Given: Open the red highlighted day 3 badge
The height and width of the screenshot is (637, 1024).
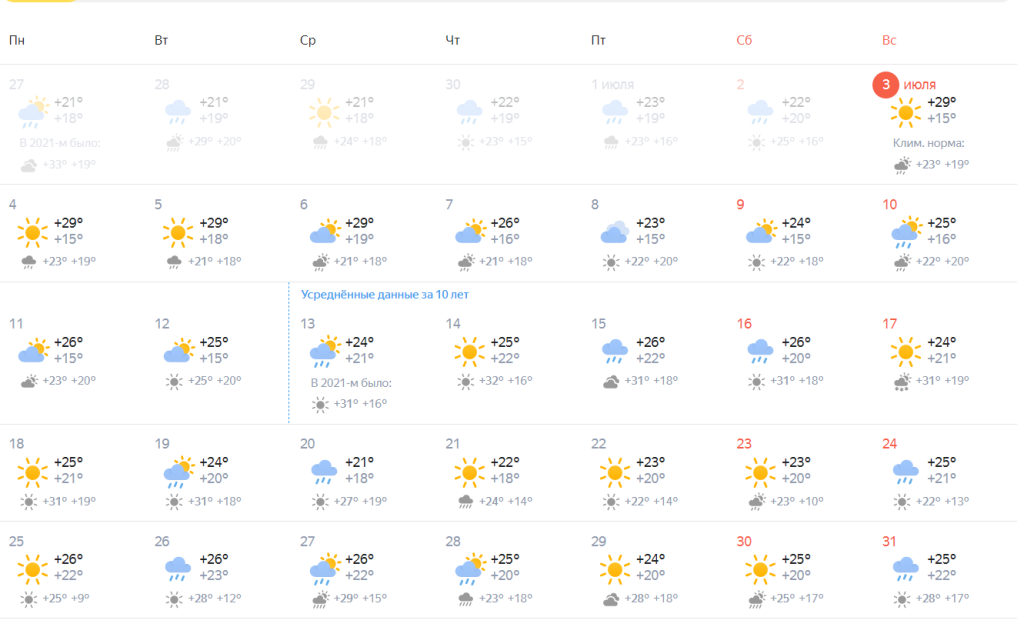Looking at the screenshot, I should coord(886,85).
